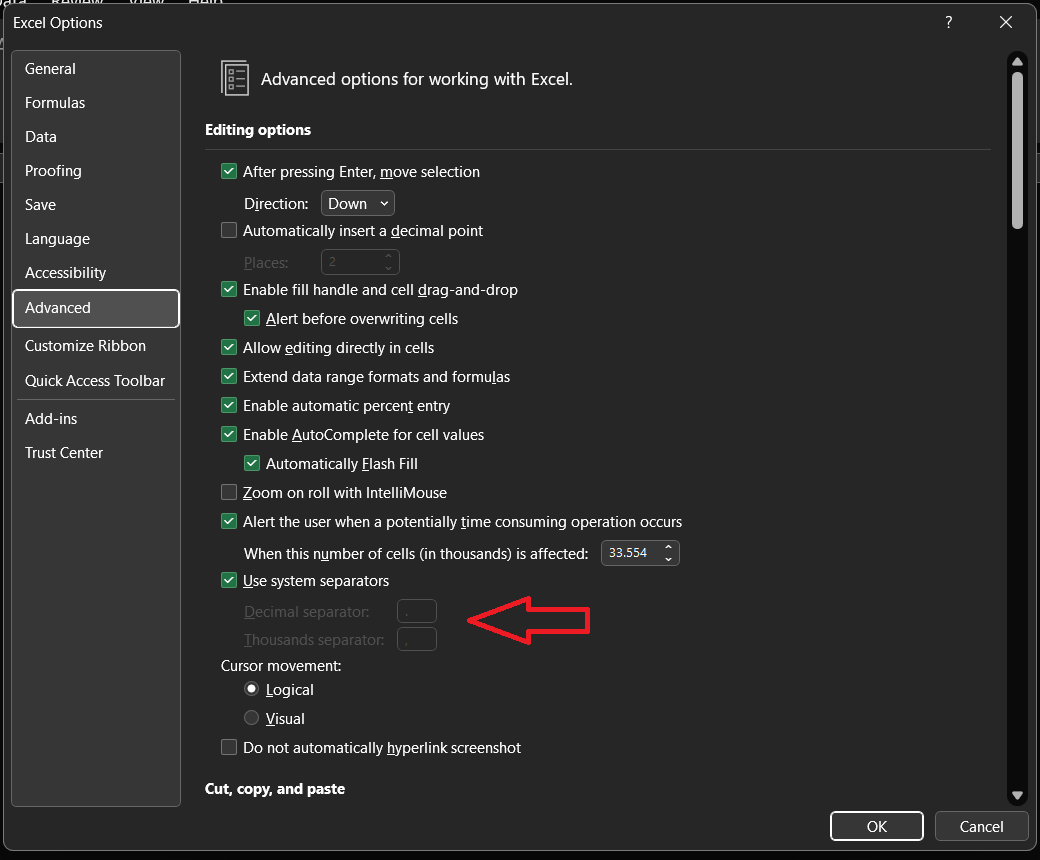The image size is (1040, 860).
Task: Select Logical cursor movement
Action: tap(251, 690)
